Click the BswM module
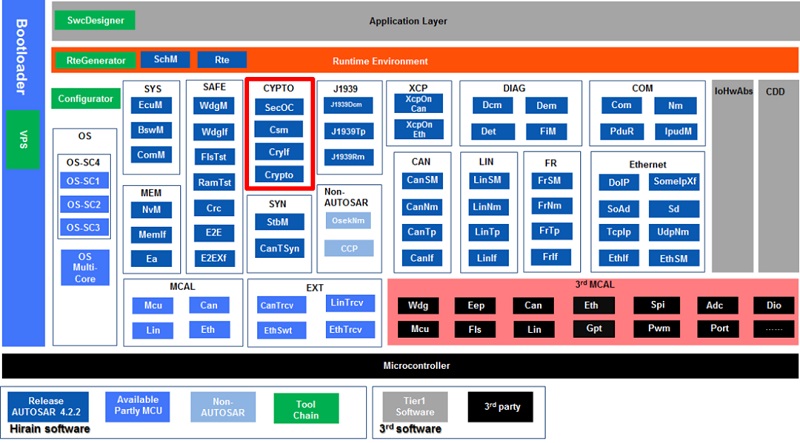 pyautogui.click(x=151, y=130)
